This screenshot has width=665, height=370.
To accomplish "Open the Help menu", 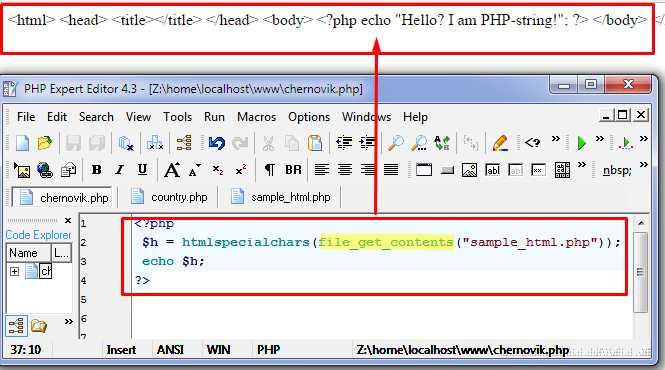I will point(415,117).
